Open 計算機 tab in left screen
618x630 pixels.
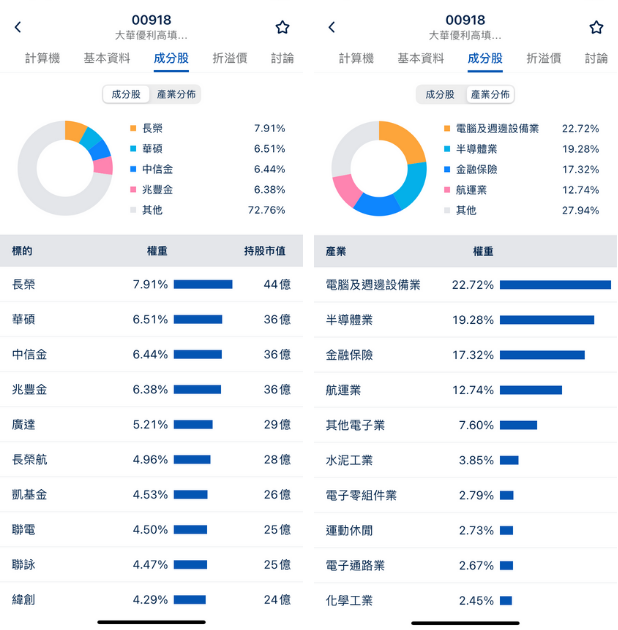[42, 58]
